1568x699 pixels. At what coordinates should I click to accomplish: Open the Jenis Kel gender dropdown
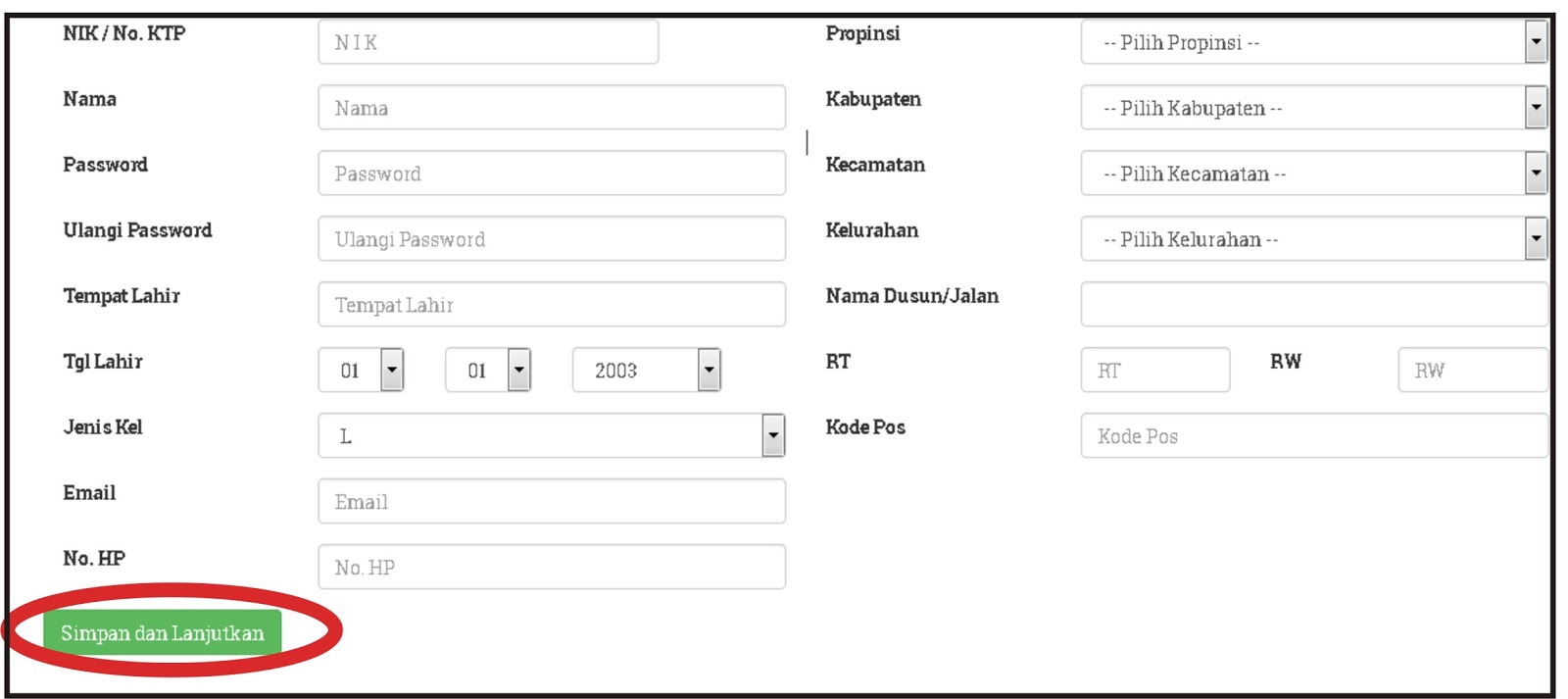click(x=551, y=435)
